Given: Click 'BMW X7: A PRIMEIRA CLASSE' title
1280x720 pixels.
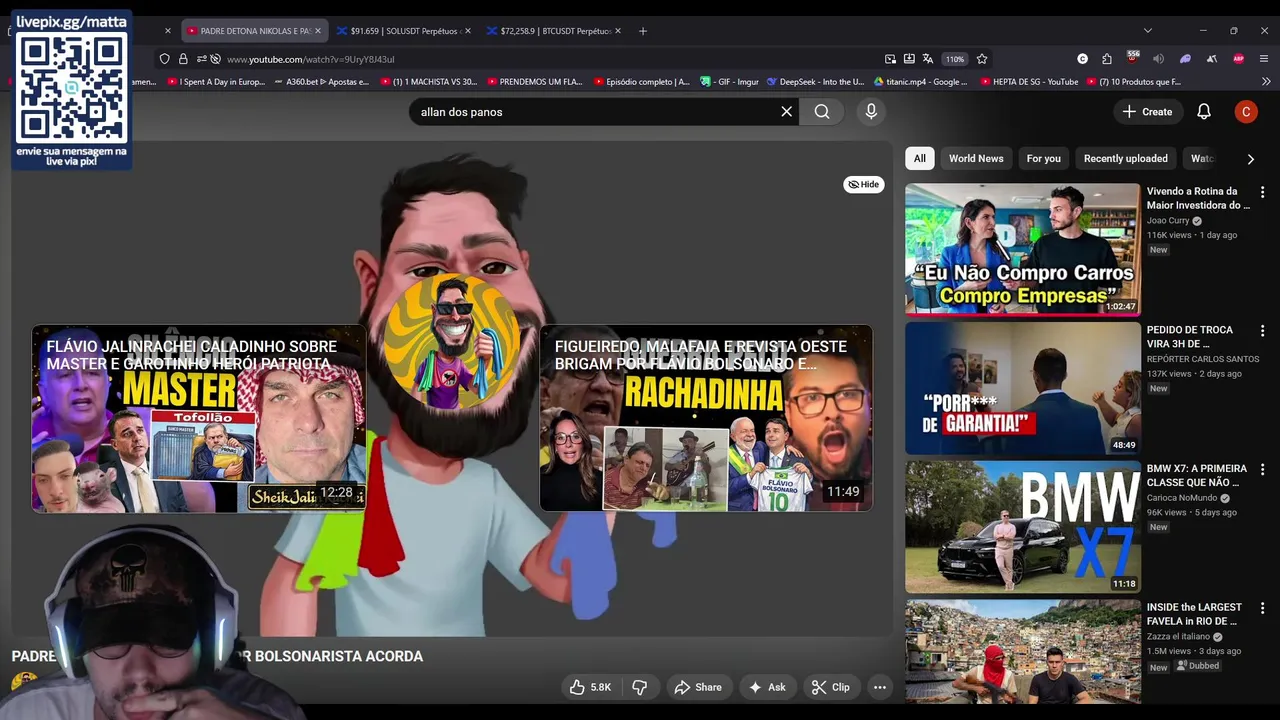Looking at the screenshot, I should point(1196,475).
